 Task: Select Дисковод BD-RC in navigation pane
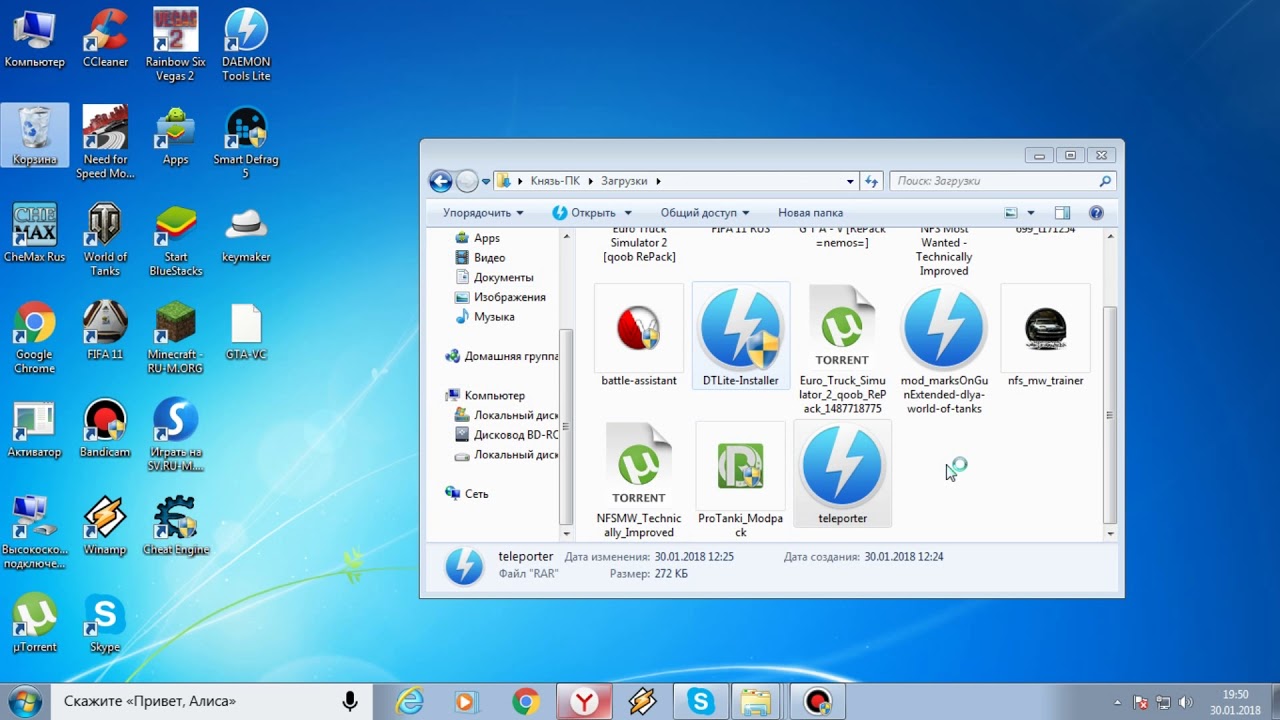click(x=506, y=435)
